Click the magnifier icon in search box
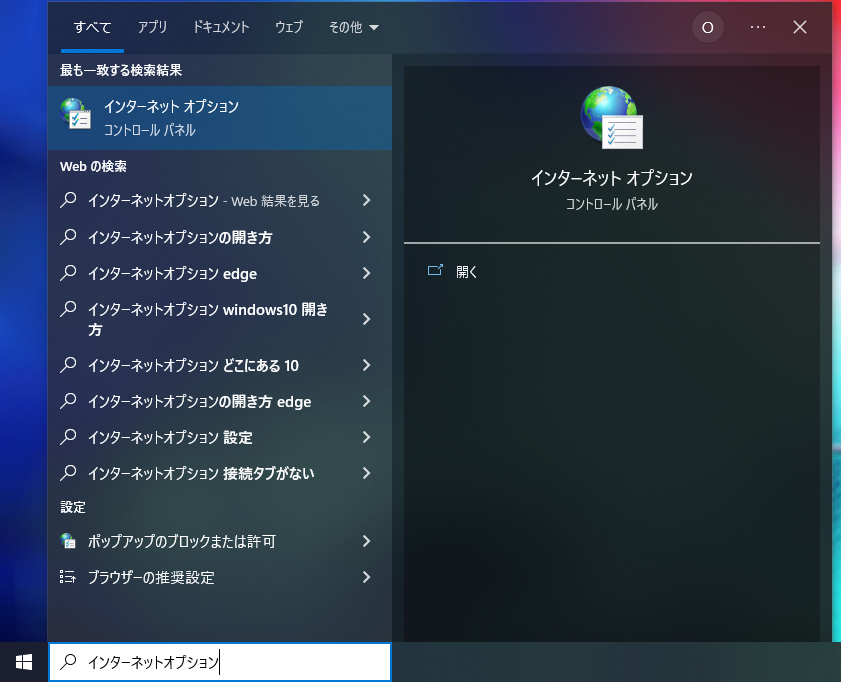Viewport: 841px width, 682px height. [x=68, y=662]
